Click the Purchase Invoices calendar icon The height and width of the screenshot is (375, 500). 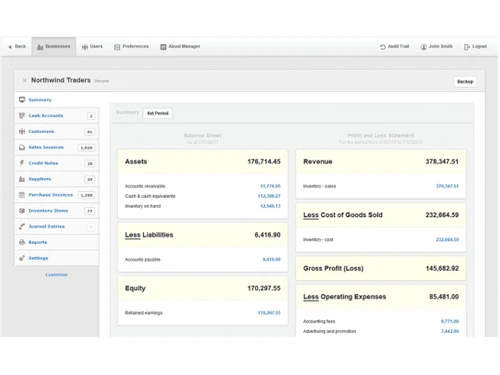tap(22, 195)
